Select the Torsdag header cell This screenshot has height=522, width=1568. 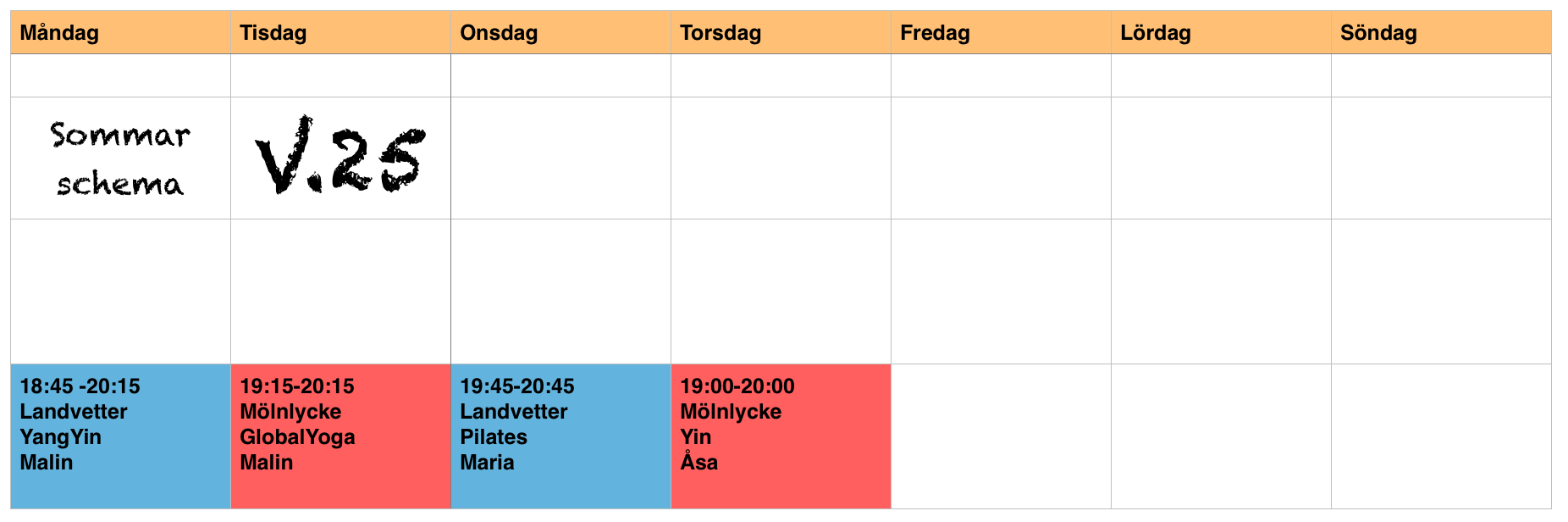point(781,32)
